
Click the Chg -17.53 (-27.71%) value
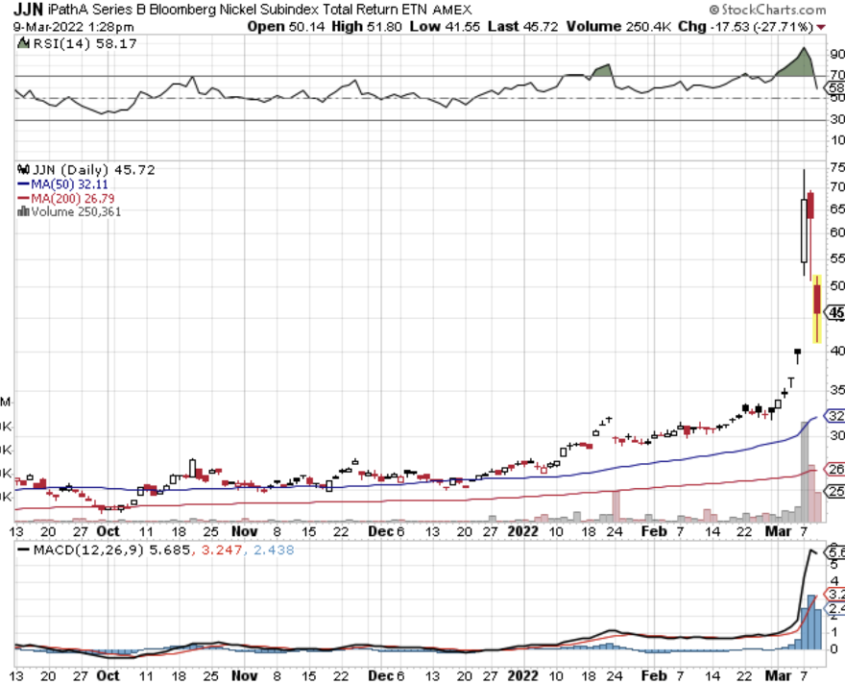click(745, 26)
